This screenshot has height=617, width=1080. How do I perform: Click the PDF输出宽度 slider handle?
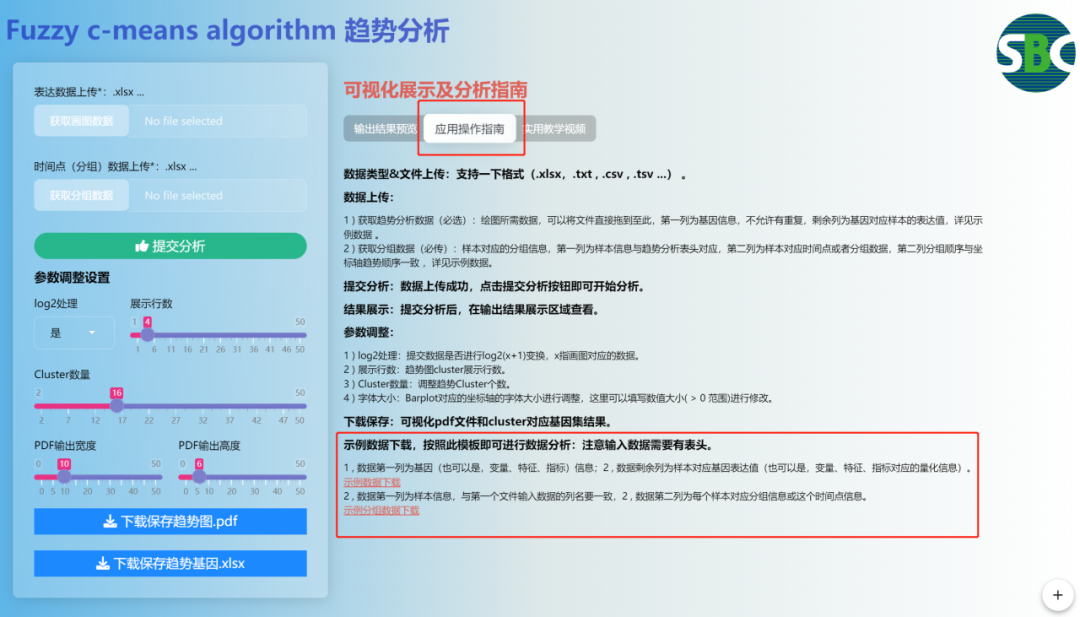click(64, 477)
